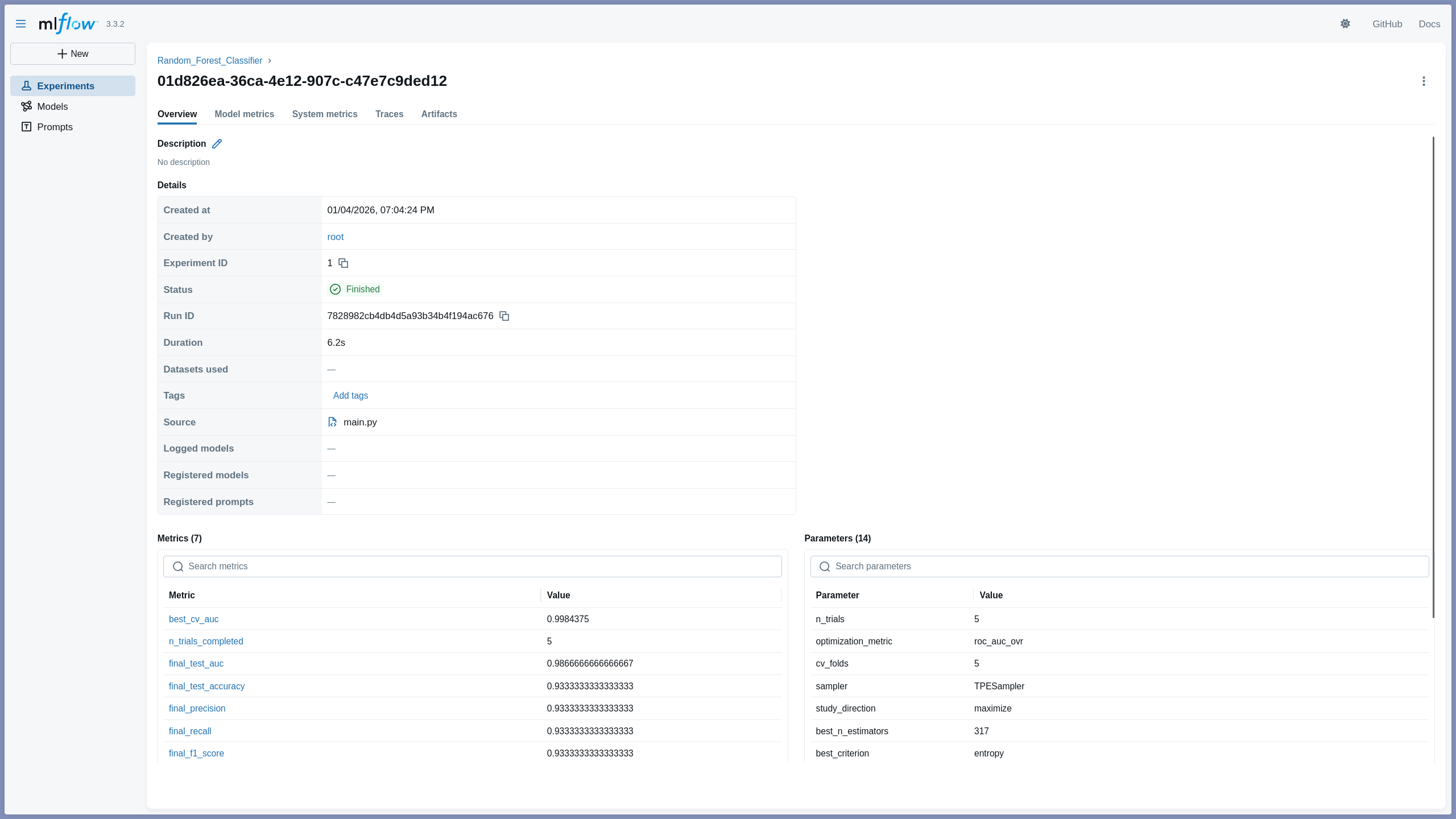Screen dimensions: 1456x819
Task: Toggle the dark theme switcher icon
Action: tap(1345, 24)
